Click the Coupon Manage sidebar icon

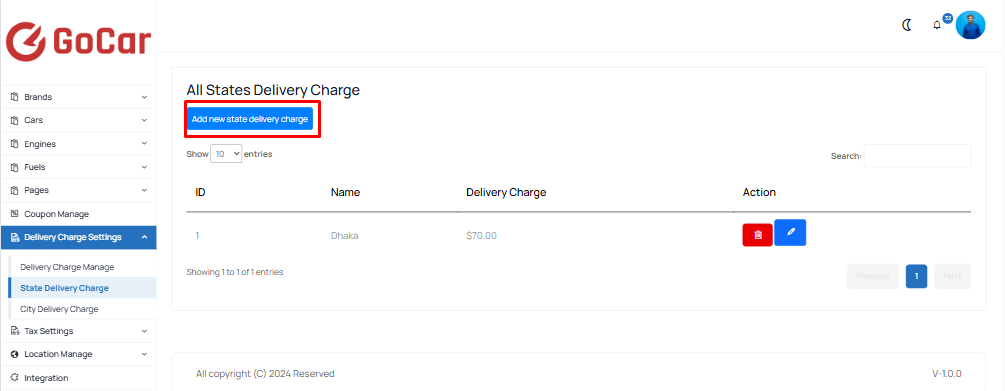(15, 213)
